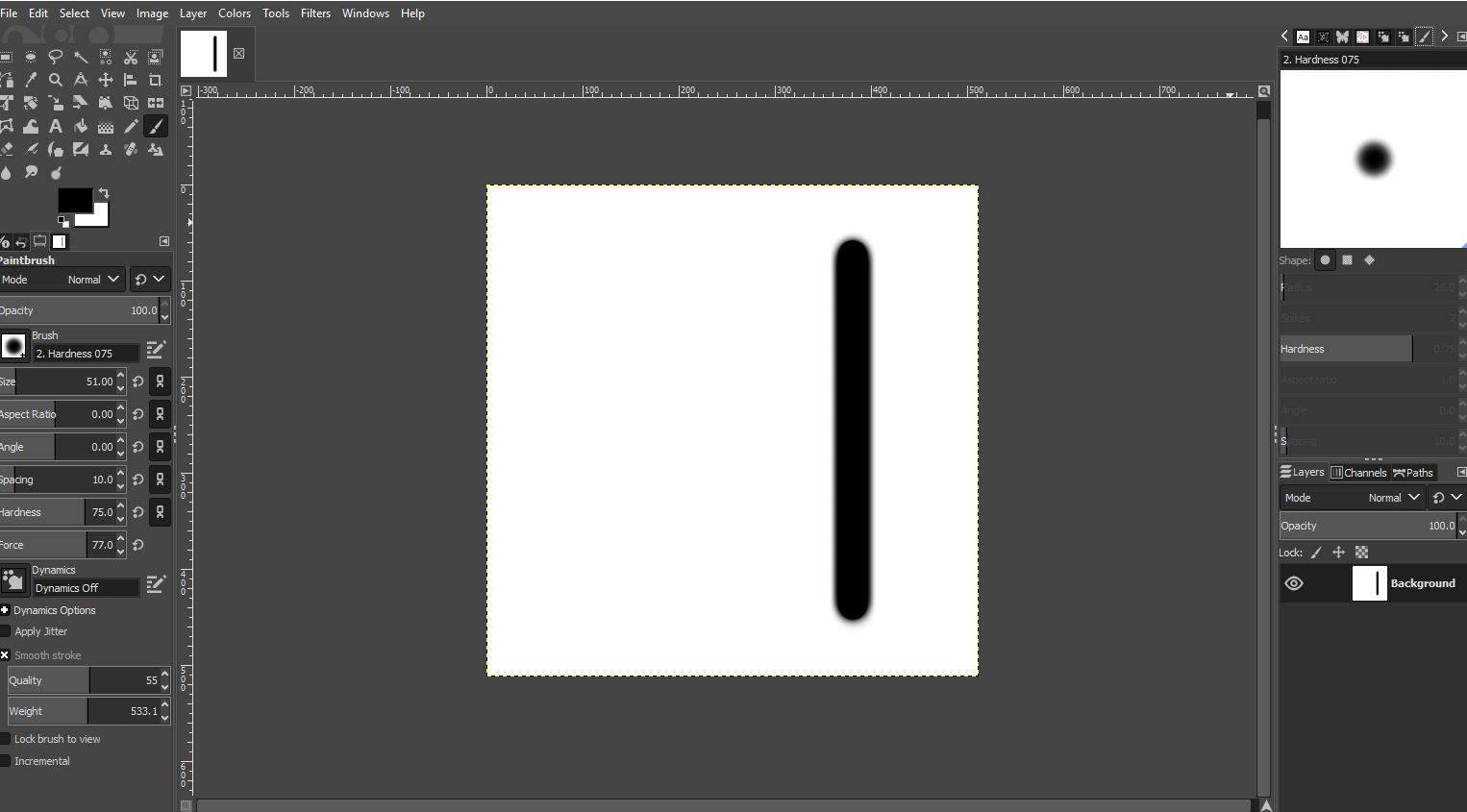Open the brush editor dock configuration menu
The height and width of the screenshot is (812, 1467).
click(x=1461, y=37)
